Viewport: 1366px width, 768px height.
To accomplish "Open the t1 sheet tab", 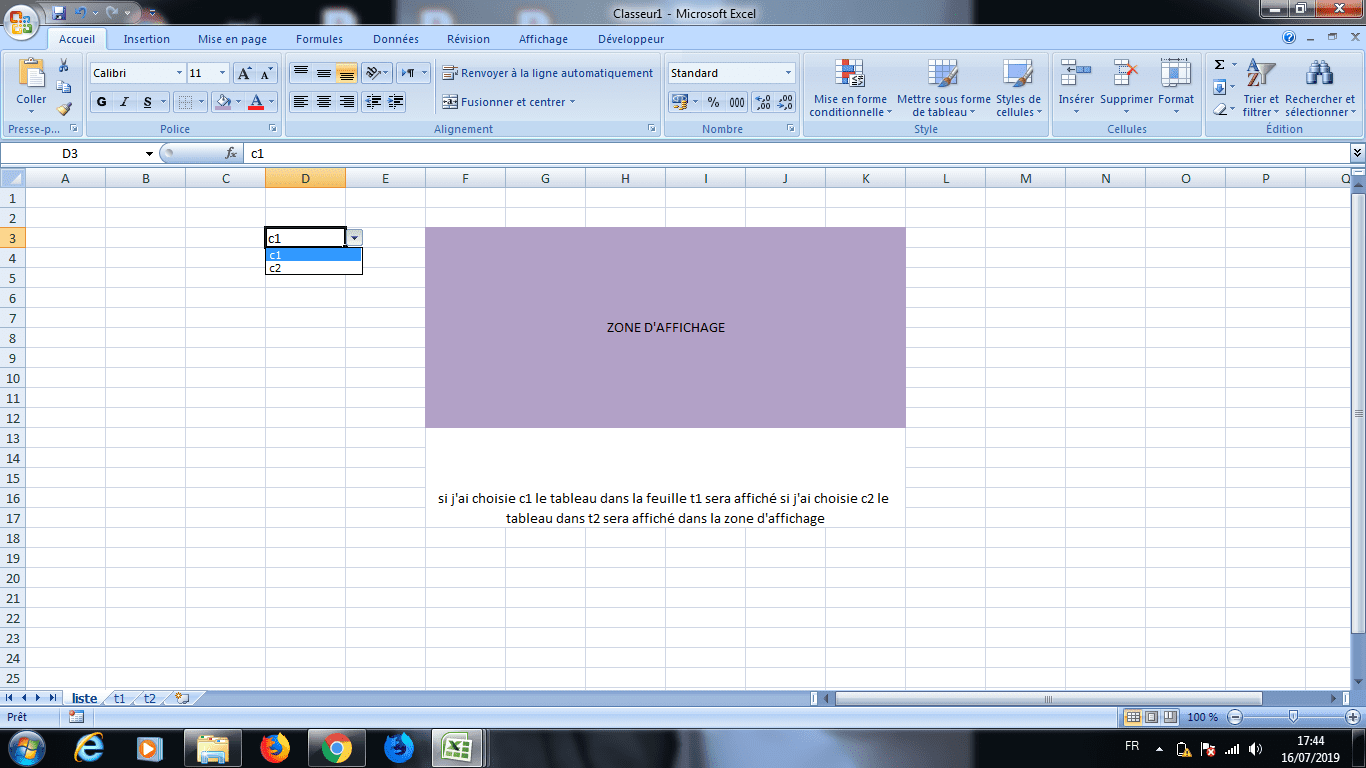I will tap(119, 698).
